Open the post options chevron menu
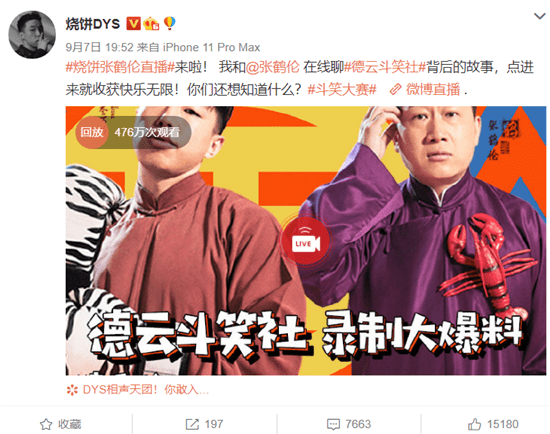This screenshot has height=434, width=550. (539, 16)
